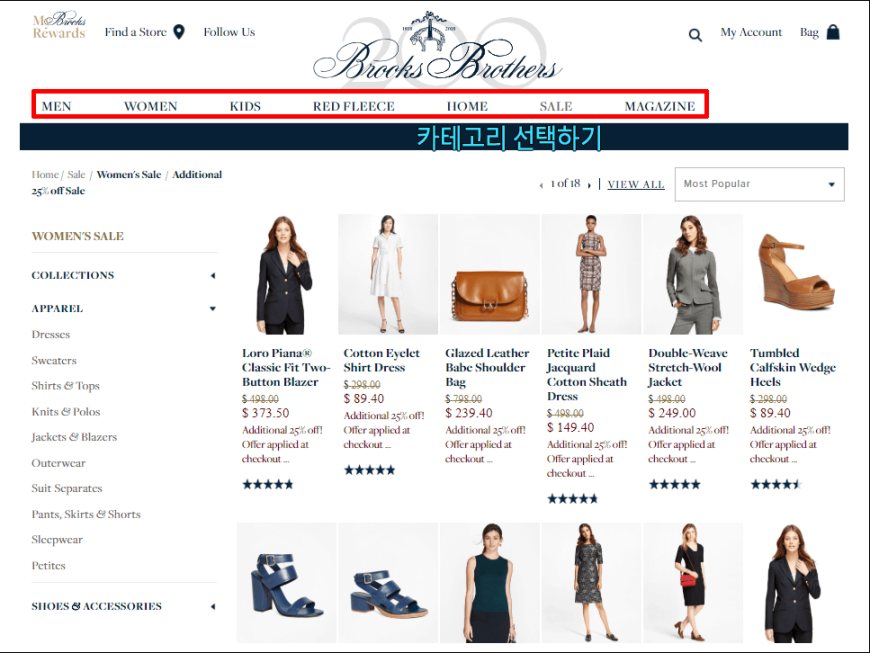Click the VIEW ALL link

pyautogui.click(x=636, y=185)
